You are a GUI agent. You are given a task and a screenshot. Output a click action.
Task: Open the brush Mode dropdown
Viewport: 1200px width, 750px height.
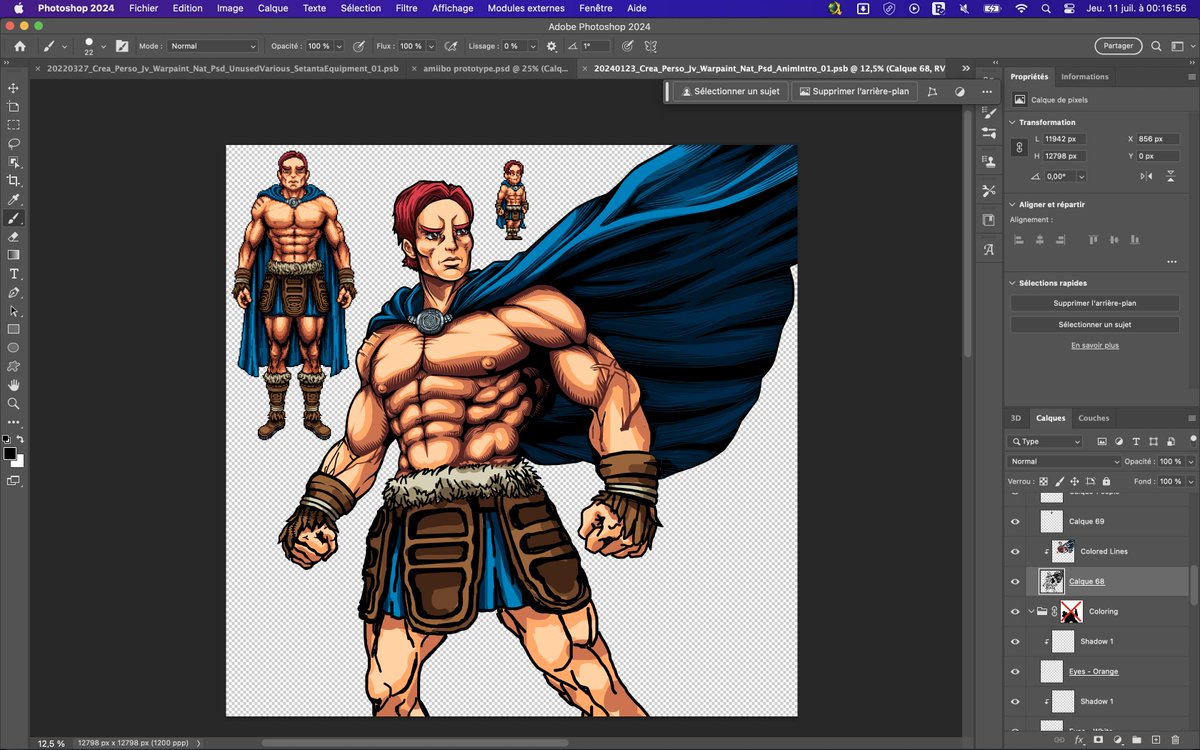212,46
